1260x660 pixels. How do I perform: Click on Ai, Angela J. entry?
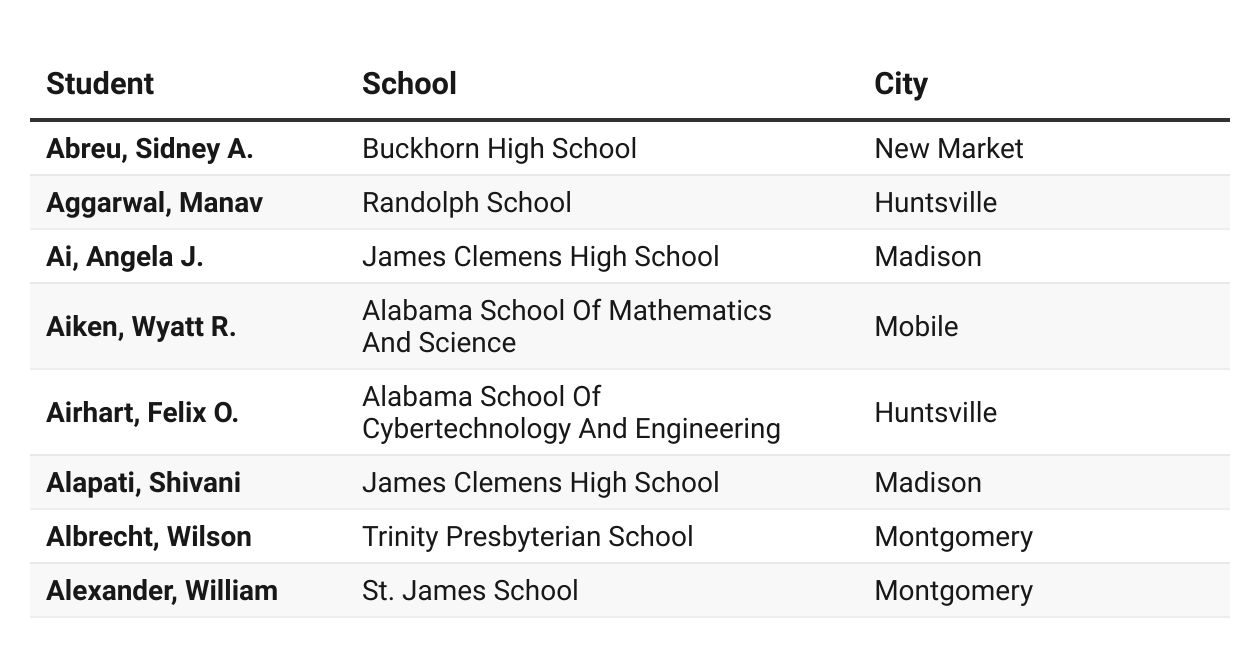(124, 257)
